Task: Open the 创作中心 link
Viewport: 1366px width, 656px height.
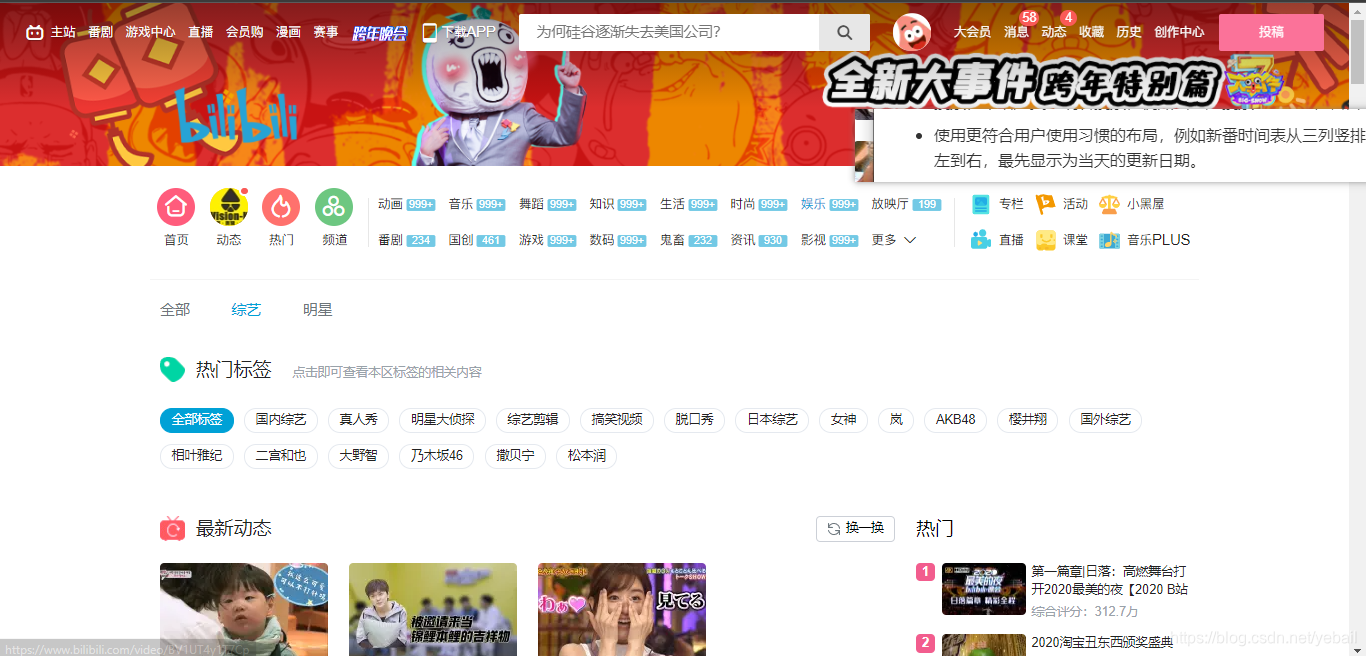Action: click(1179, 32)
